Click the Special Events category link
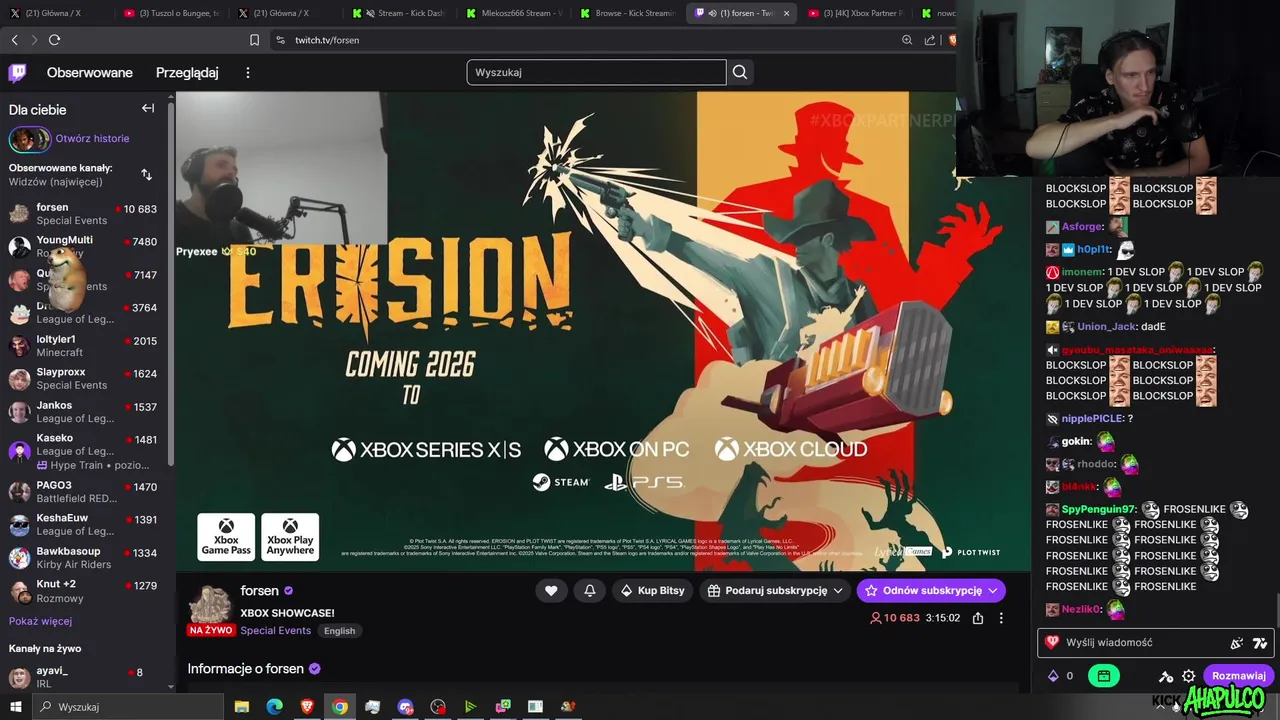The width and height of the screenshot is (1280, 720). (275, 631)
